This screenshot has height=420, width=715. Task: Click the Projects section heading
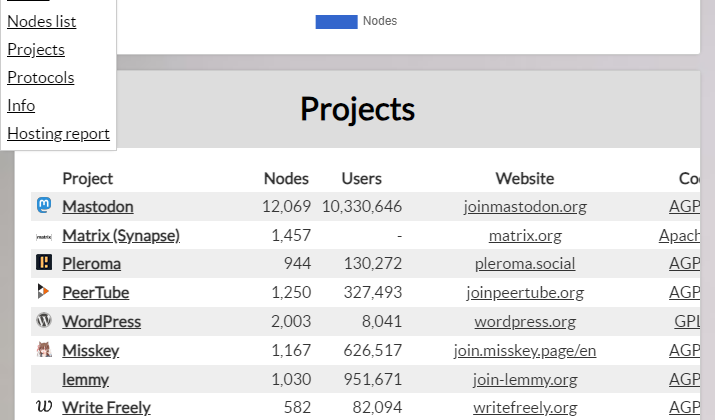coord(358,109)
